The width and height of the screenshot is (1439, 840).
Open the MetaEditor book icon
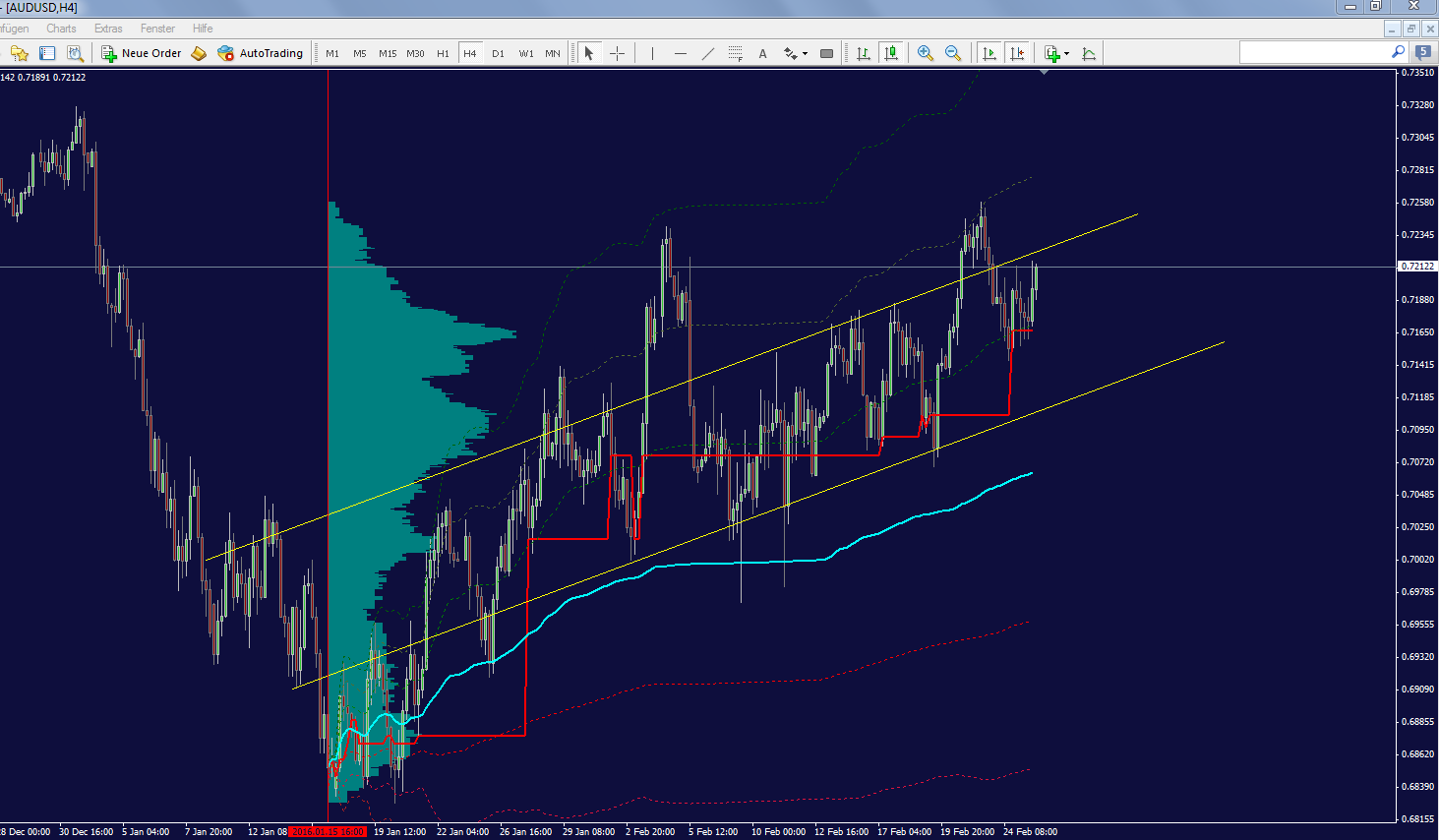[199, 53]
